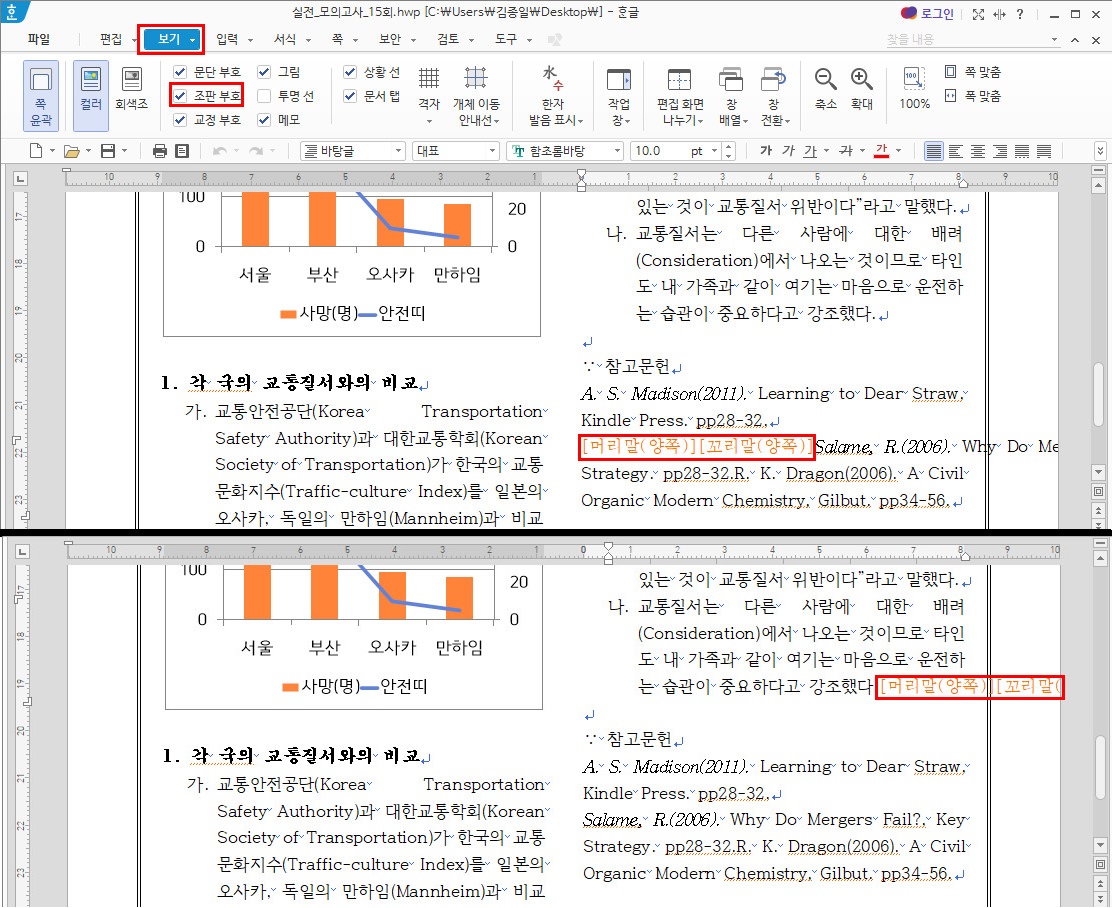Uncheck the 조판 부호 checkbox
The image size is (1112, 908).
point(180,96)
